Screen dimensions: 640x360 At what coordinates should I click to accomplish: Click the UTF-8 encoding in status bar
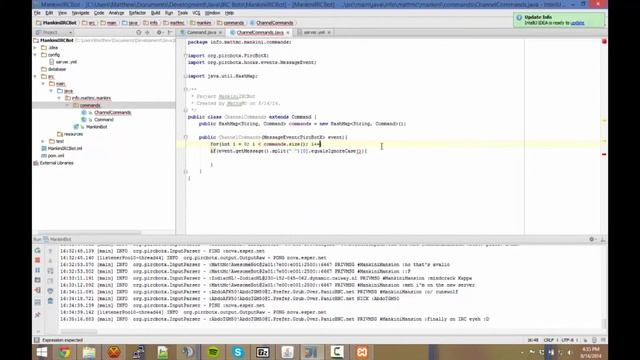568,340
